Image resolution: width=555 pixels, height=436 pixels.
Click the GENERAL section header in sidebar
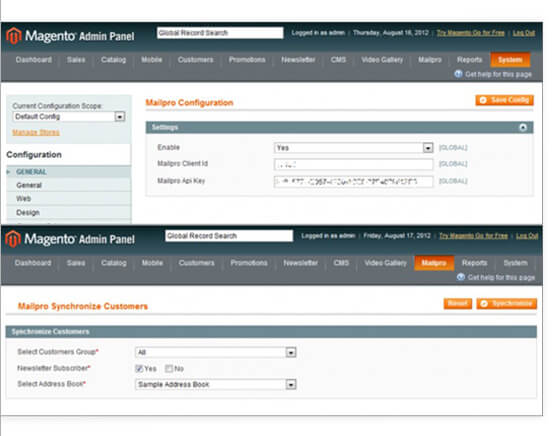69,172
